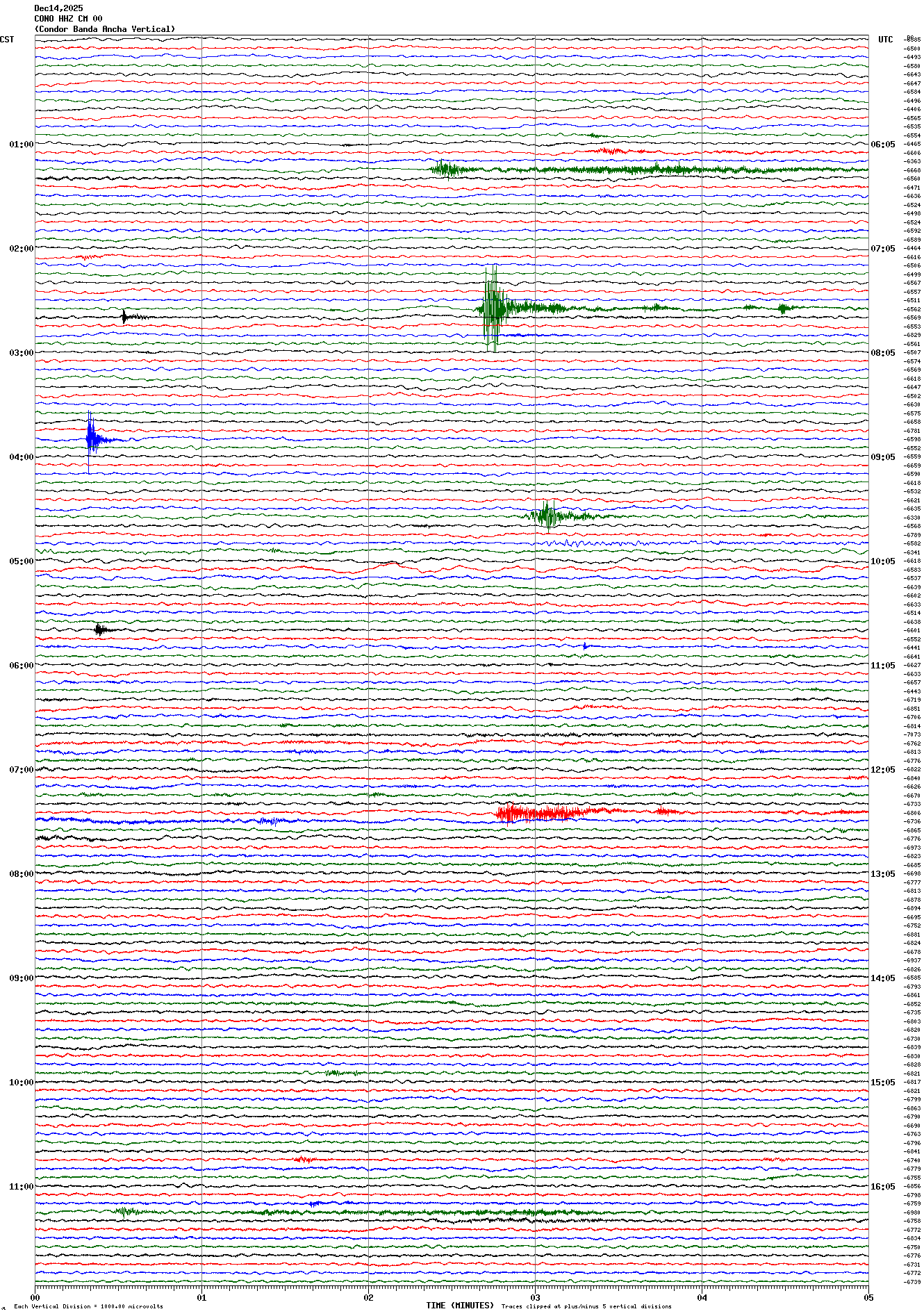
Task: Click the CST column header
Action: pos(7,40)
